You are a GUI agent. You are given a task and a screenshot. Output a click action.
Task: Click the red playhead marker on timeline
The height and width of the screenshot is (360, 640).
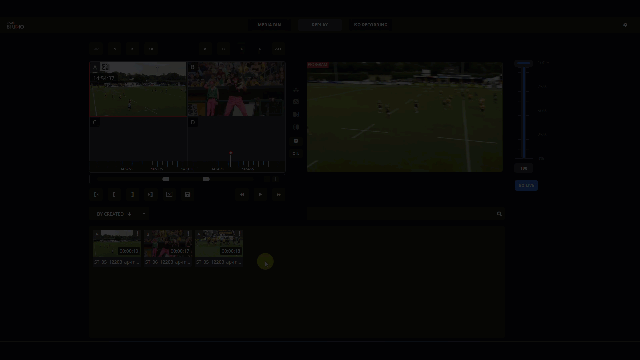231,153
